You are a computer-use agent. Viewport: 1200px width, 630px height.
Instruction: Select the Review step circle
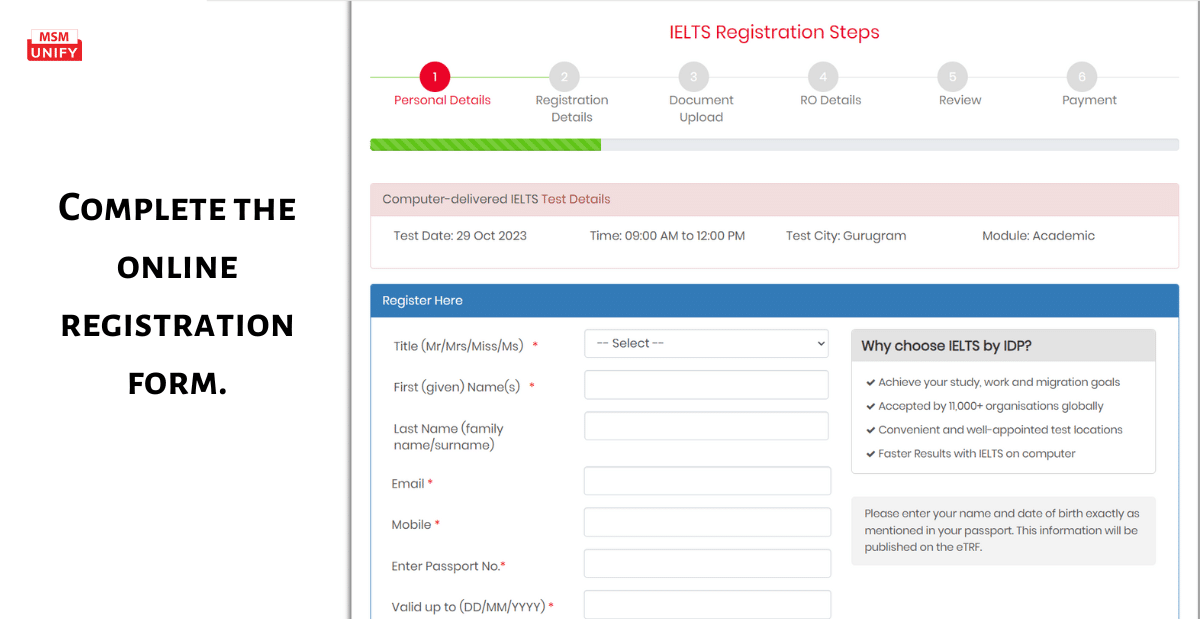tap(952, 76)
